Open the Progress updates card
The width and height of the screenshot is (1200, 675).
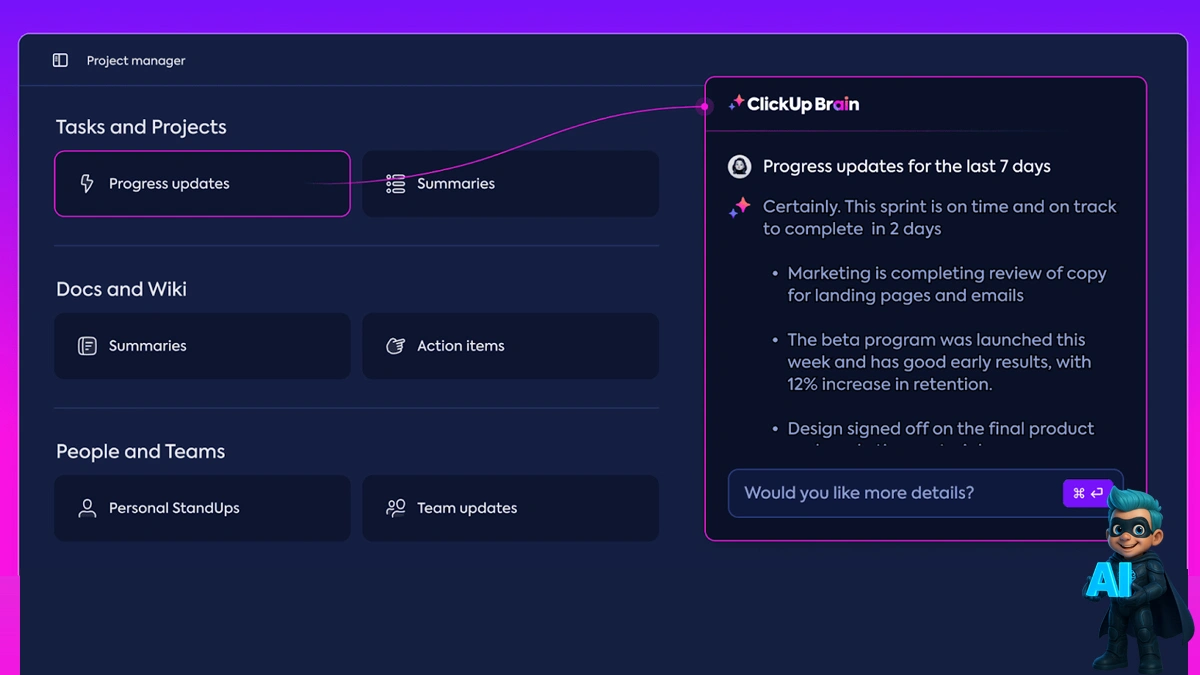point(202,184)
